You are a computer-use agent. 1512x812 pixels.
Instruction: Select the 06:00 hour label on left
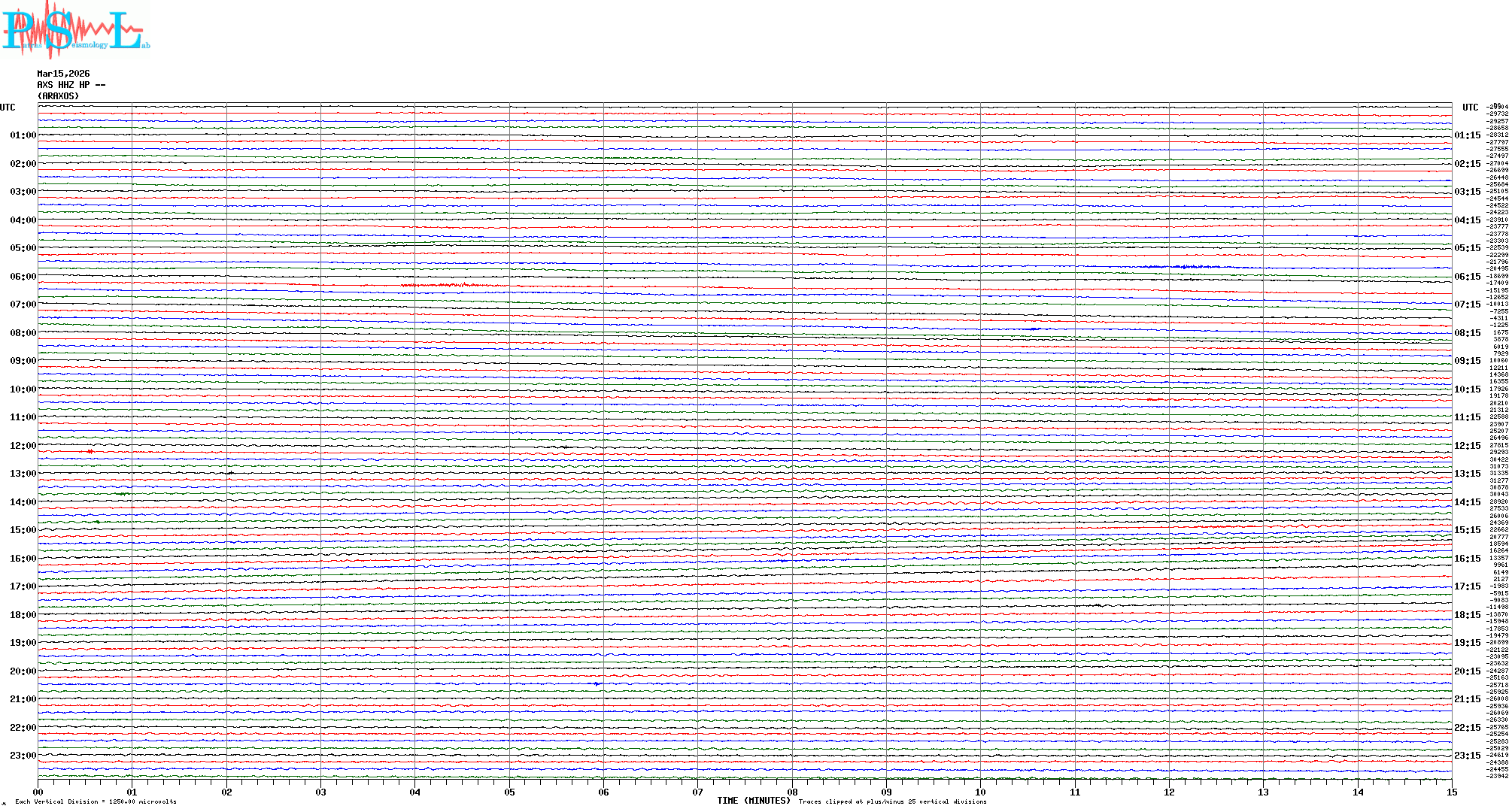[23, 277]
